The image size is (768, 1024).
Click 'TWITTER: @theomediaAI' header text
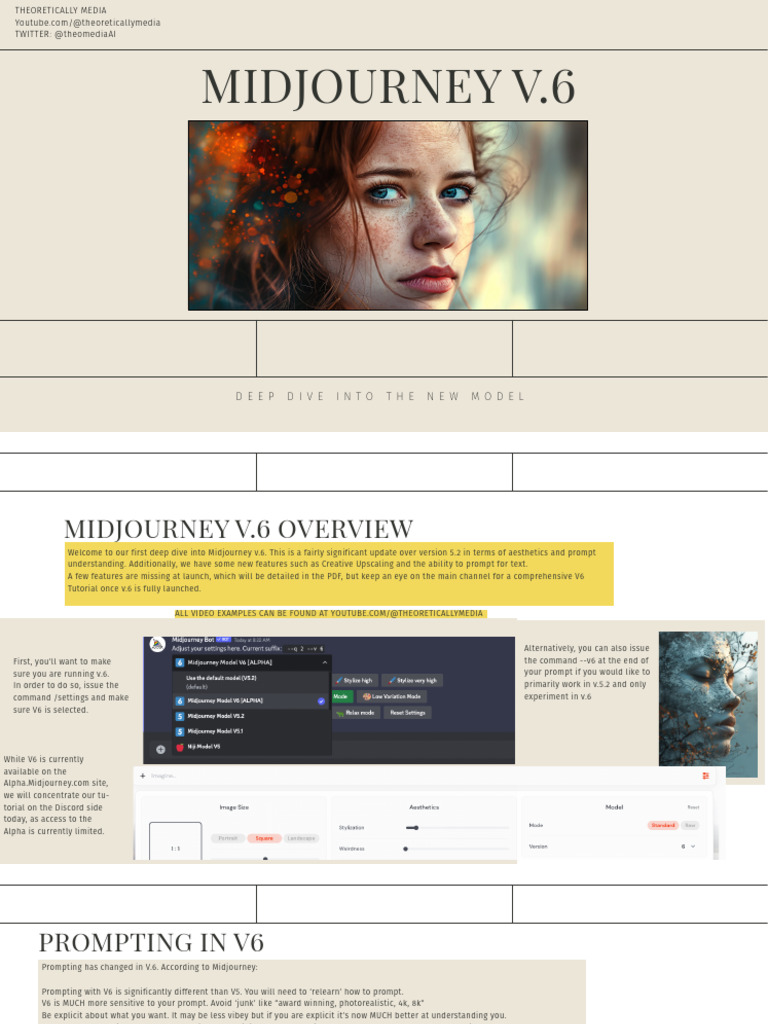click(x=65, y=34)
